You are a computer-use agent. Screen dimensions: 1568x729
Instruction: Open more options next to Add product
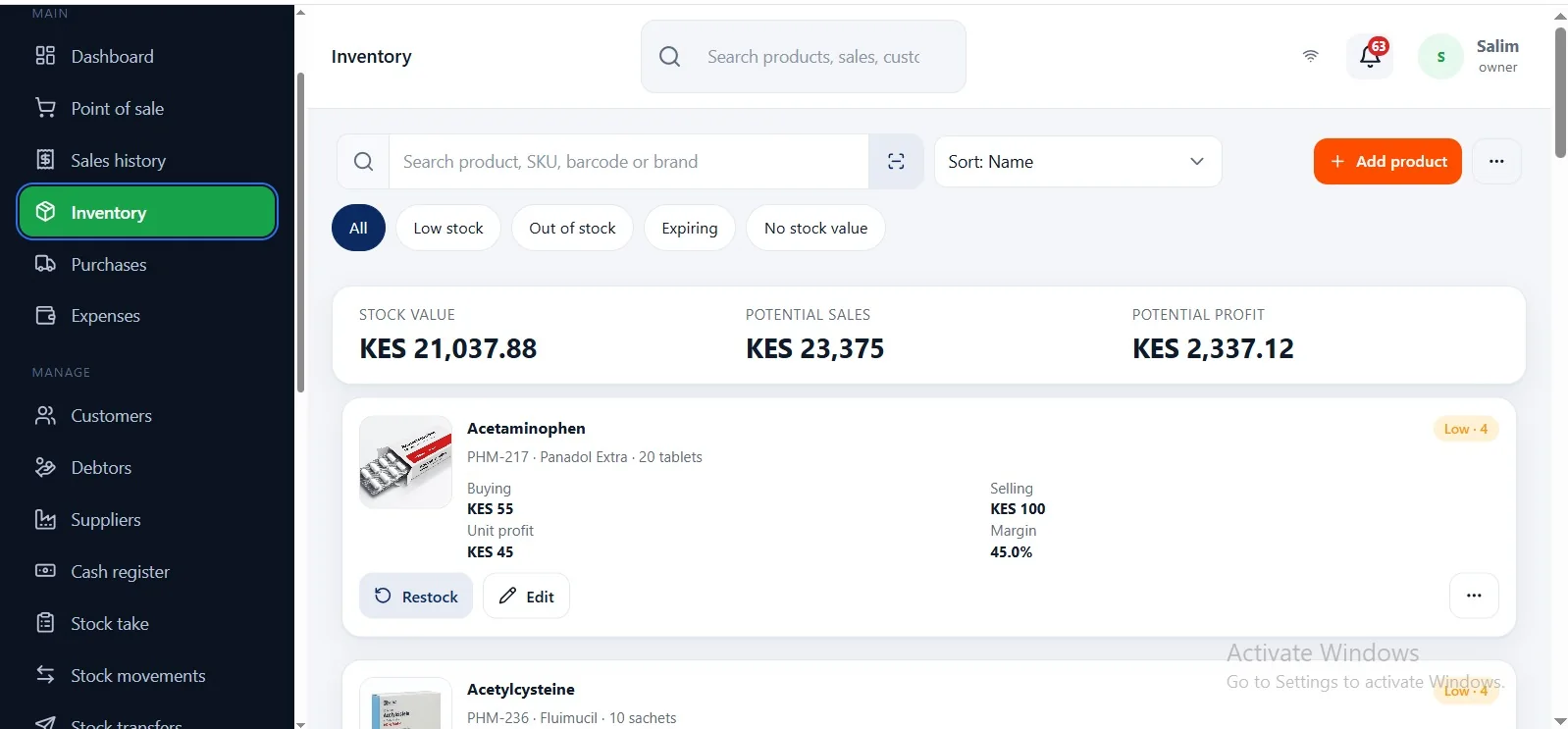1496,161
